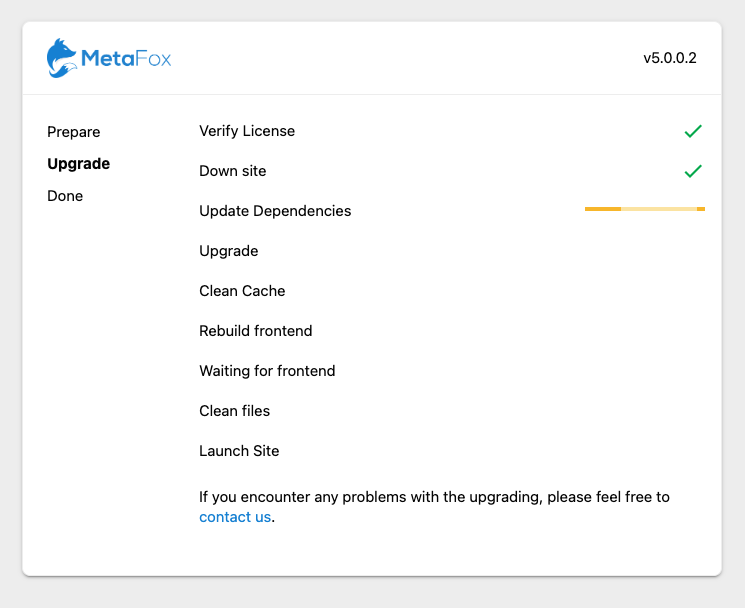Click the Down site step label
The width and height of the screenshot is (745, 608).
tap(233, 171)
